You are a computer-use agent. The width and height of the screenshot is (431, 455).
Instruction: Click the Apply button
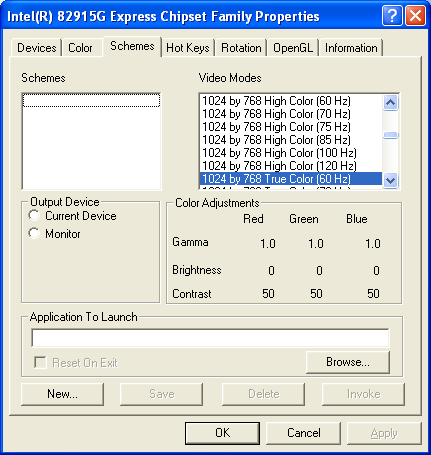[x=384, y=433]
